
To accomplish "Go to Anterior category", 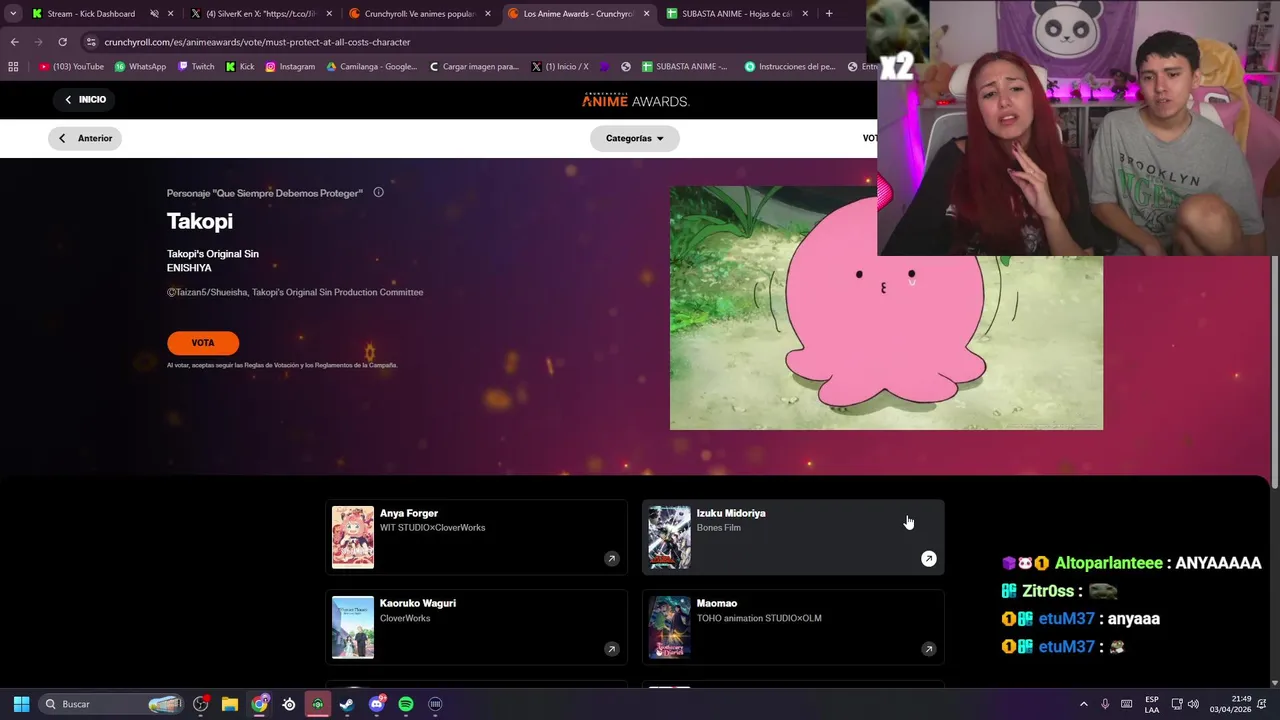I will click(x=85, y=138).
